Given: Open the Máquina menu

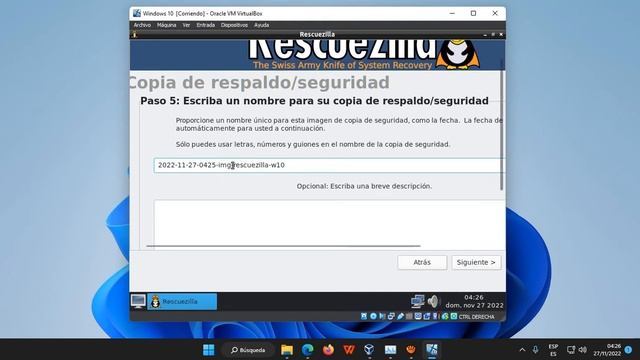Looking at the screenshot, I should 167,25.
